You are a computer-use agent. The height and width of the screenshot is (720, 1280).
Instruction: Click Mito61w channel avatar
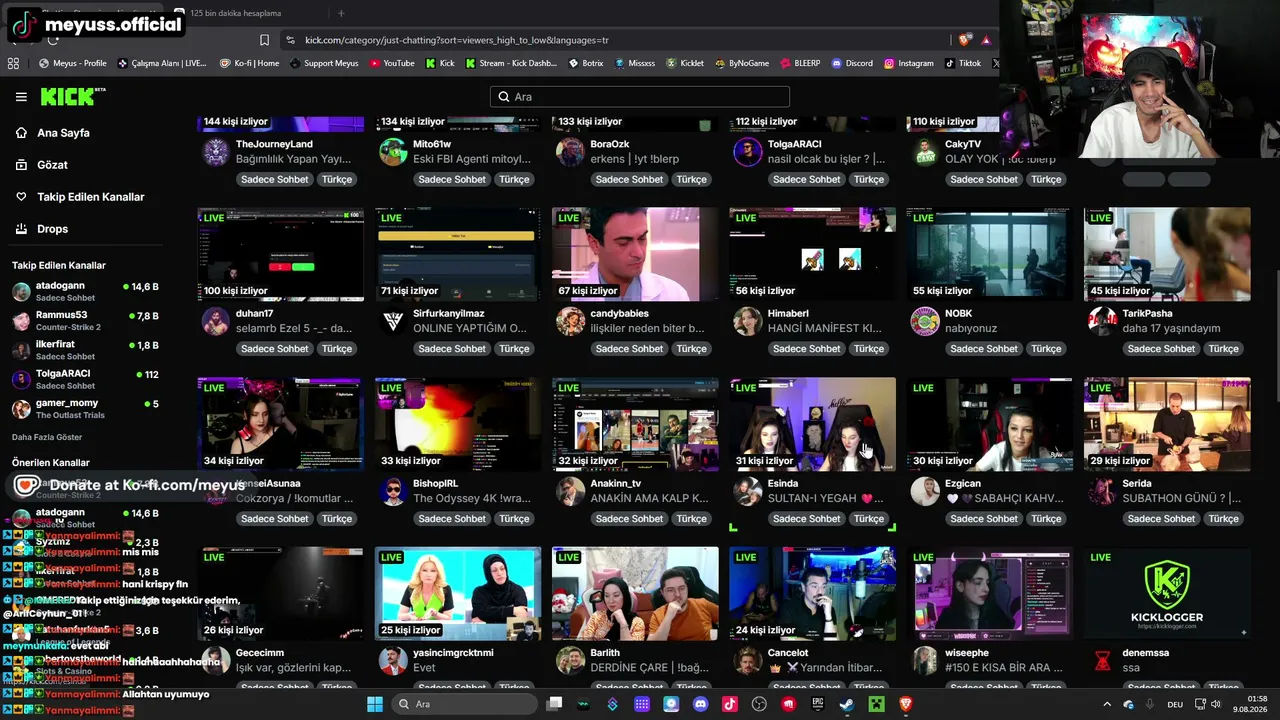(x=393, y=152)
